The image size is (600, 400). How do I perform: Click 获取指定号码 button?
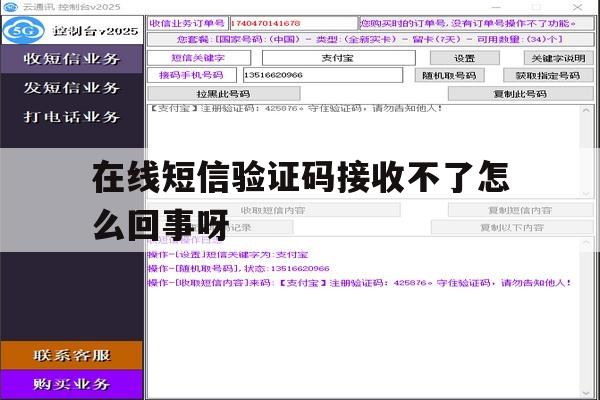pos(548,75)
